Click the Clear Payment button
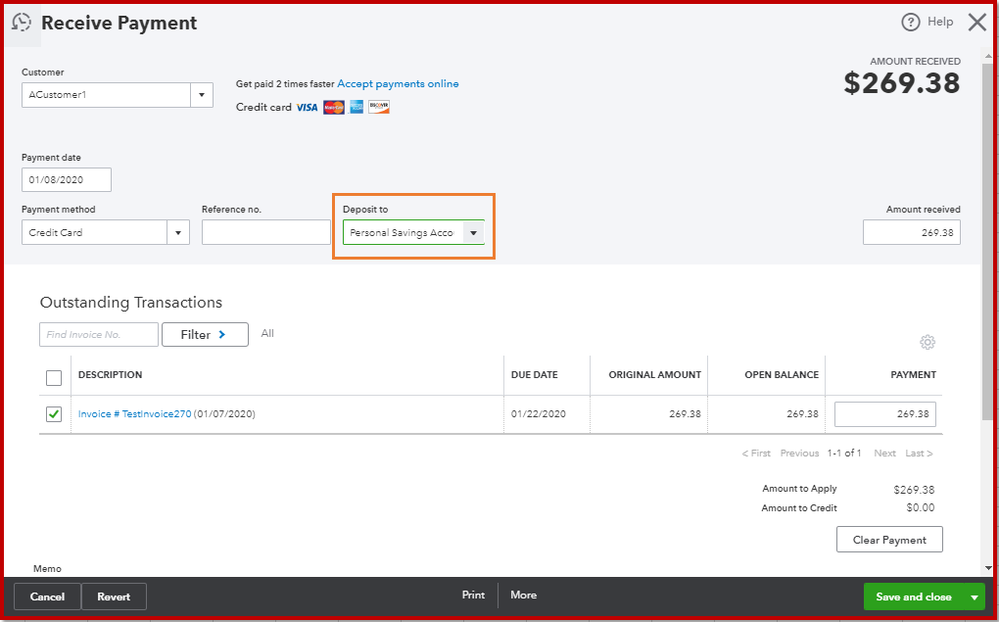The image size is (999, 622). (889, 540)
